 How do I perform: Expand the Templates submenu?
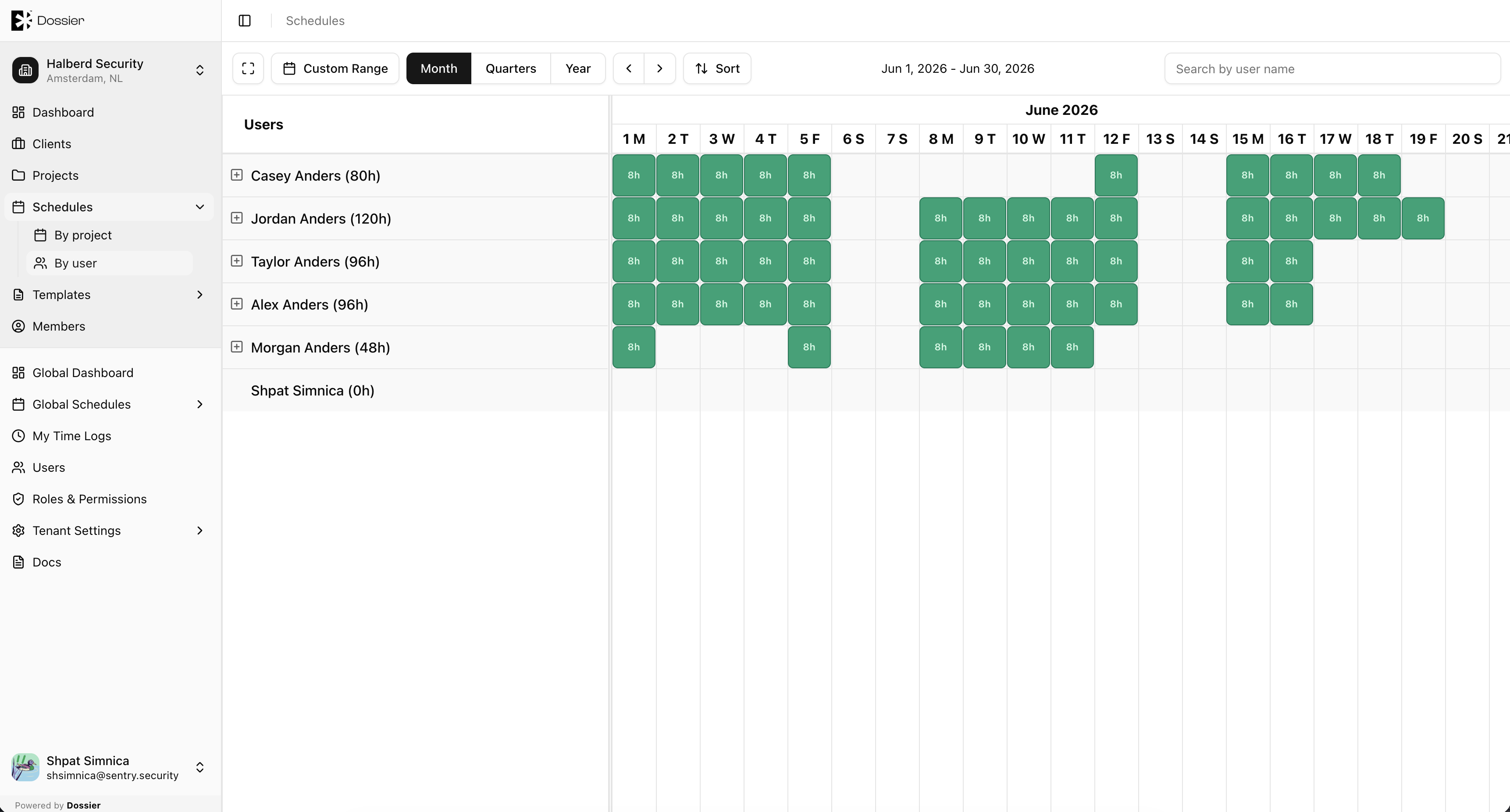[200, 294]
